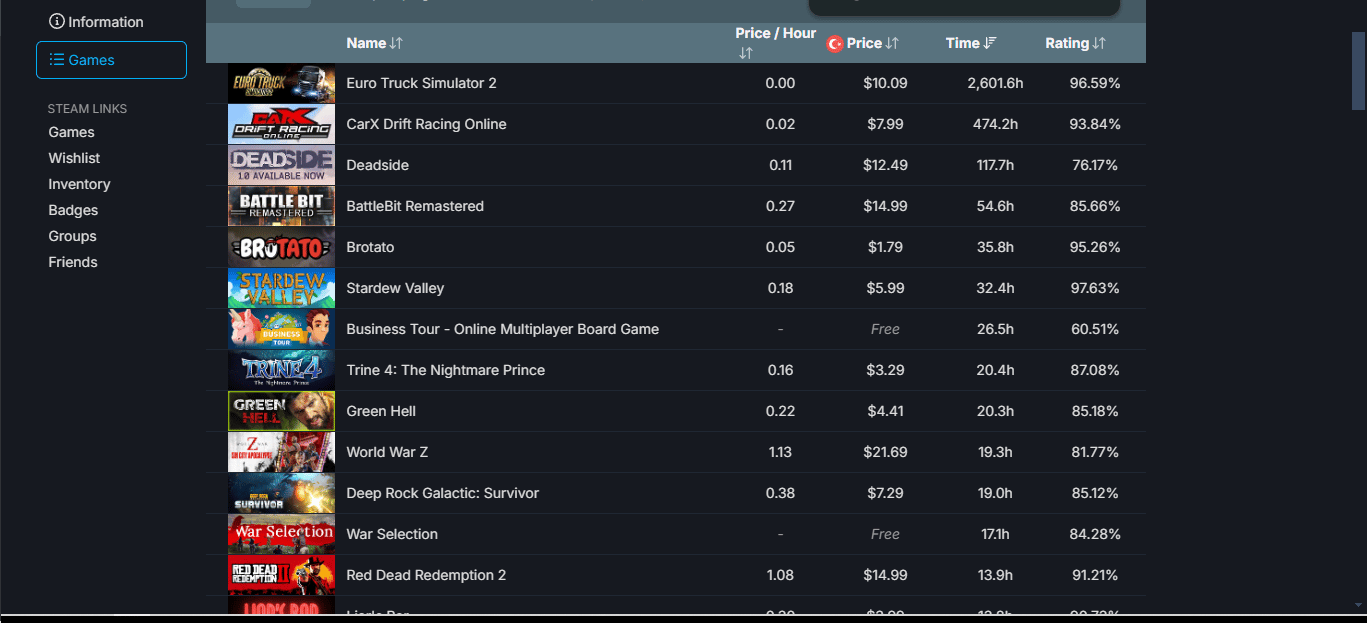This screenshot has width=1367, height=623.
Task: Open the Information section
Action: [x=96, y=22]
